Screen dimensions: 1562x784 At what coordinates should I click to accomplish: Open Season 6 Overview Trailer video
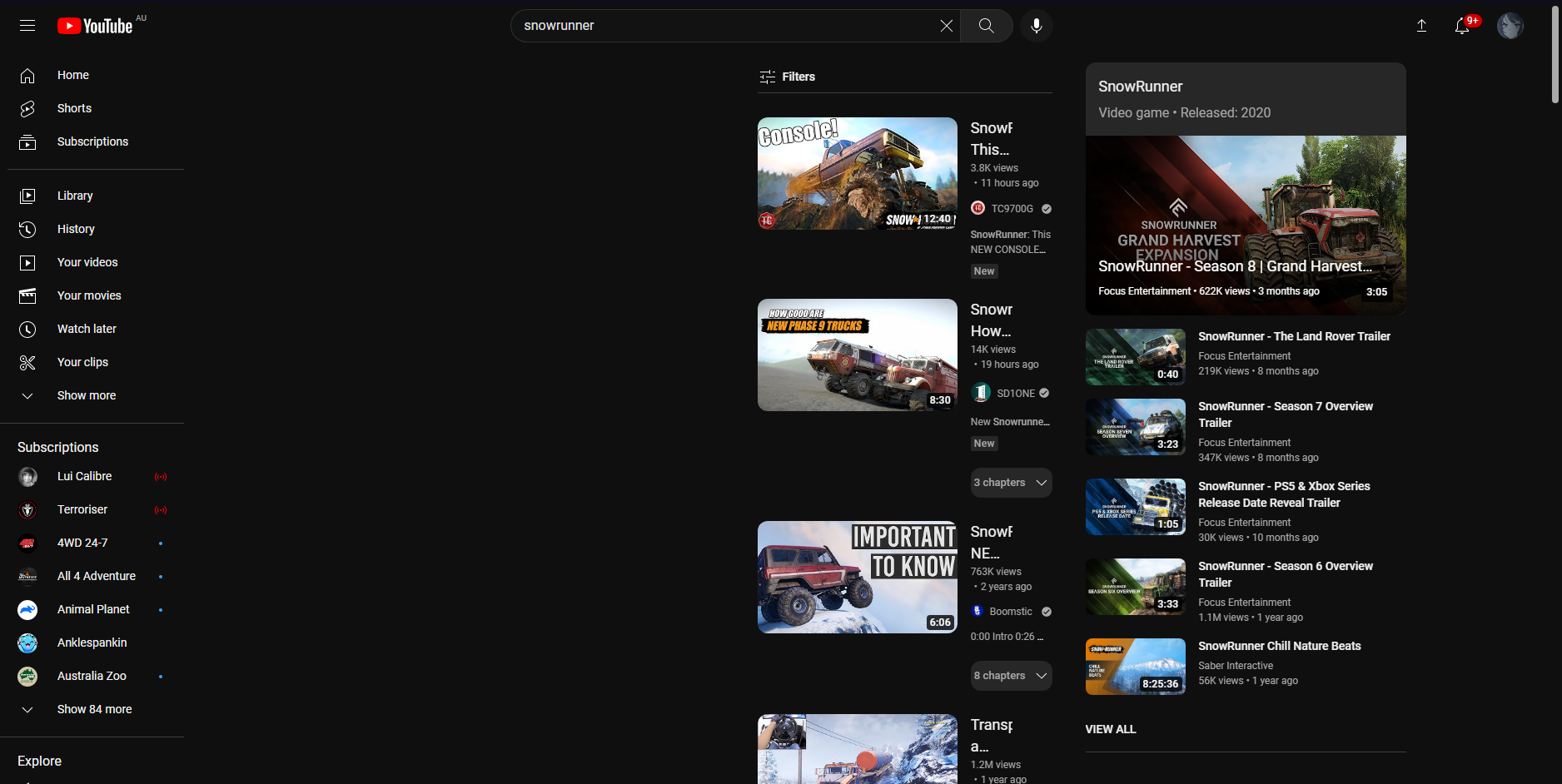pos(1286,574)
